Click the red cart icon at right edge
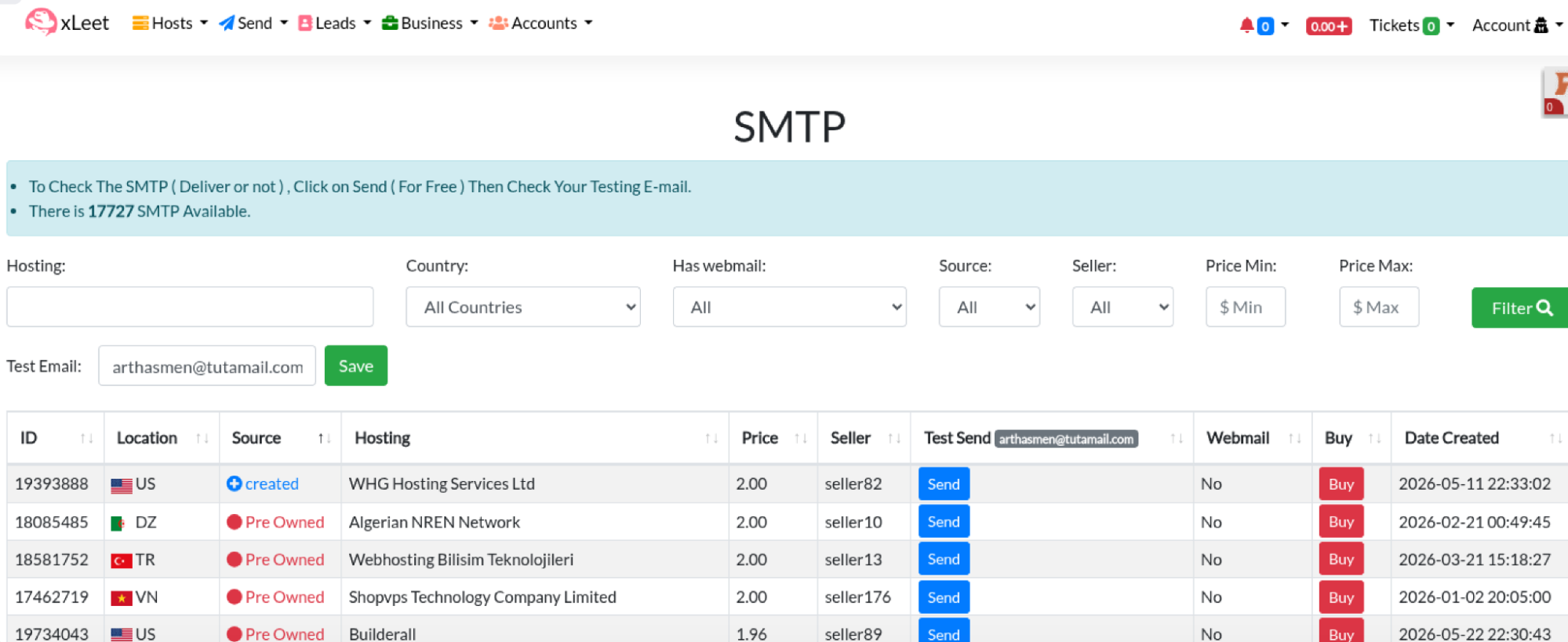The height and width of the screenshot is (642, 1568). click(1555, 94)
